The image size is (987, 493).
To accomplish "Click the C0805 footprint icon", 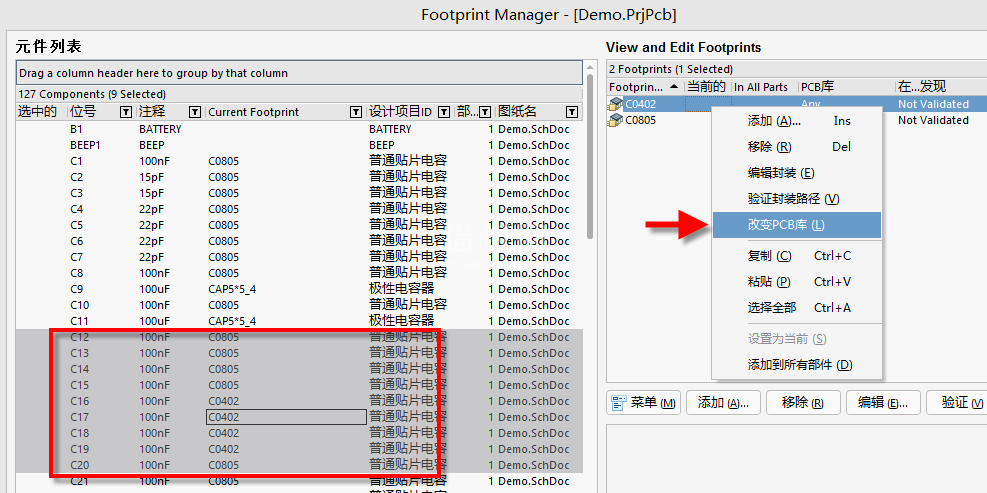I will click(x=617, y=120).
